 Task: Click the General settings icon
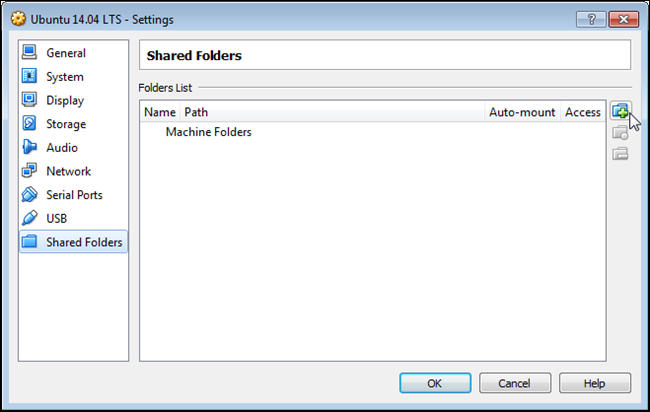(x=29, y=53)
